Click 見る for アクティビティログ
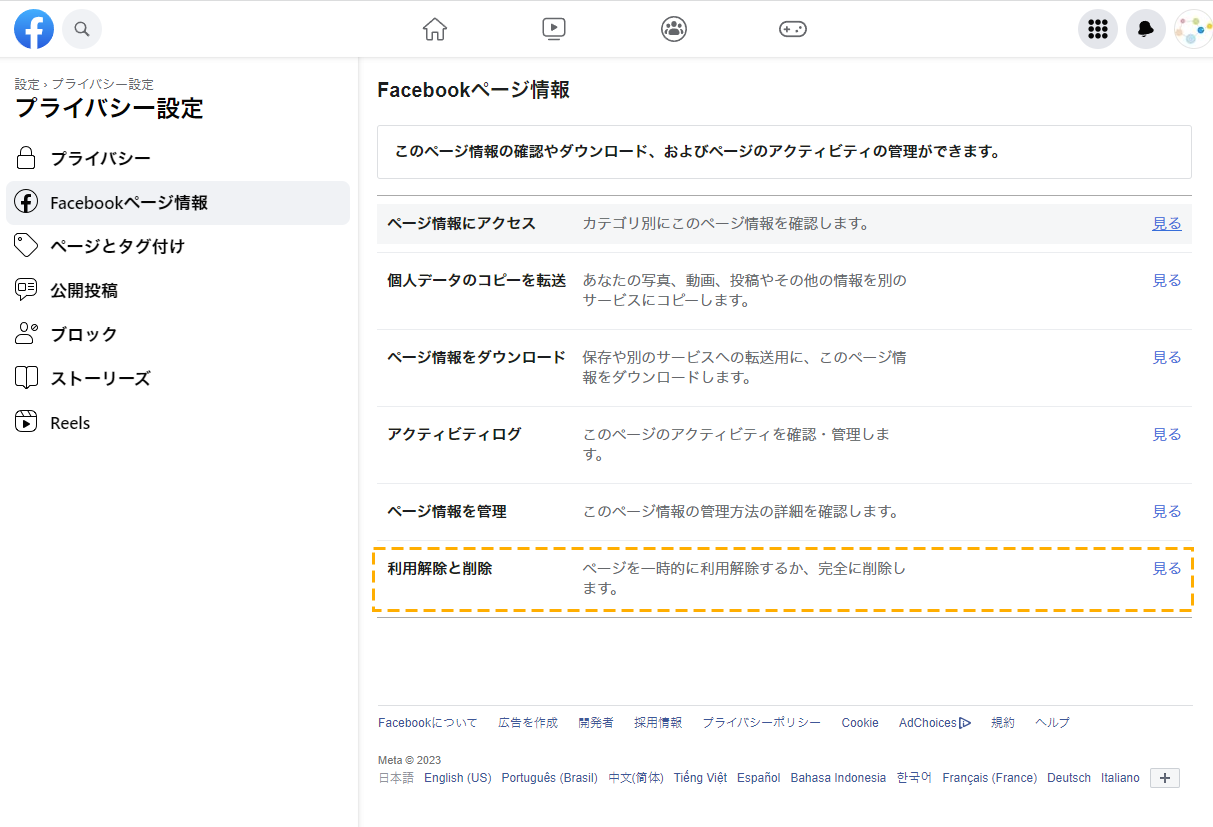Viewport: 1213px width, 827px height. click(x=1167, y=434)
